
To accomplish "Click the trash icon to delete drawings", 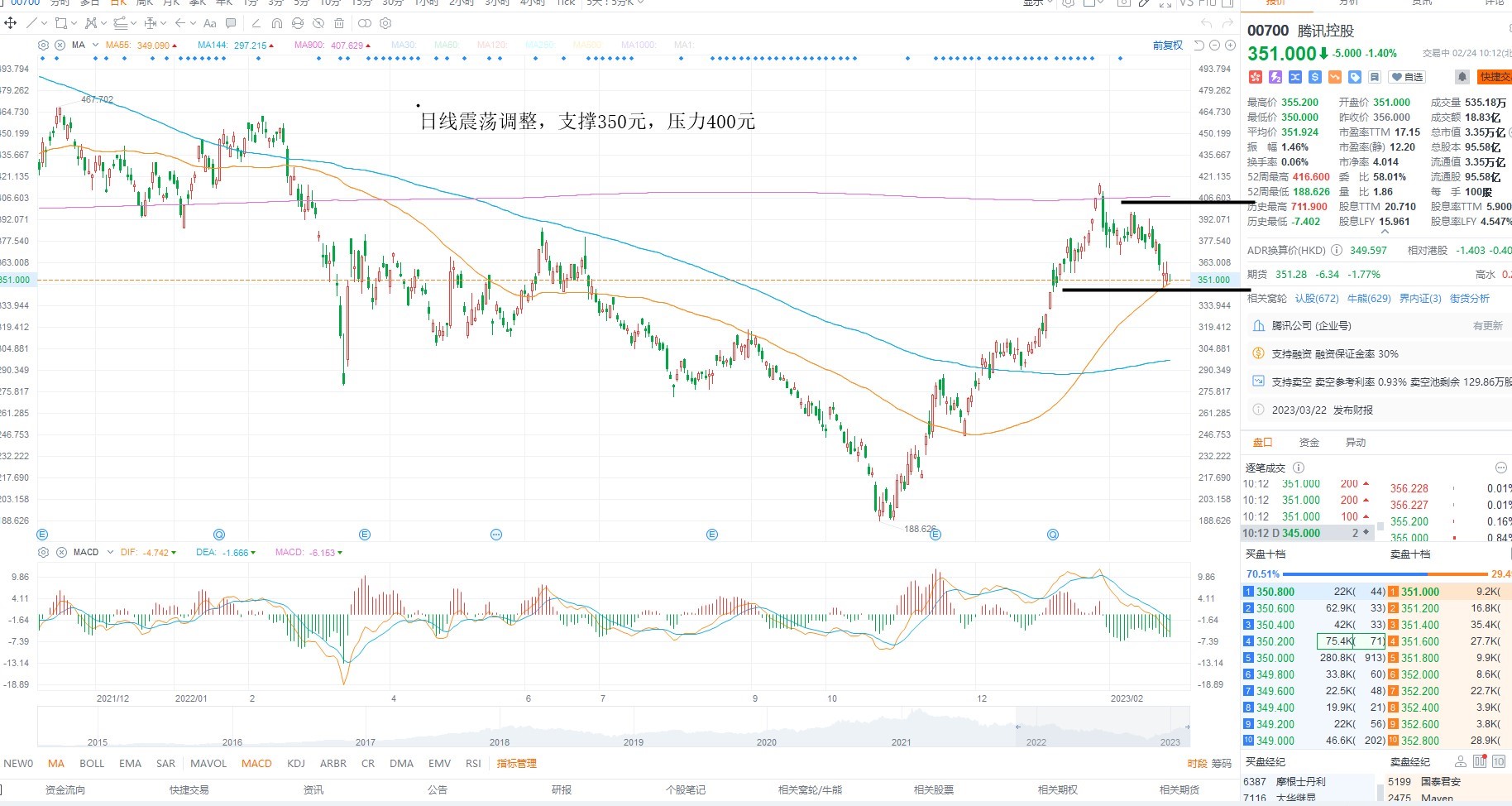I will (339, 23).
